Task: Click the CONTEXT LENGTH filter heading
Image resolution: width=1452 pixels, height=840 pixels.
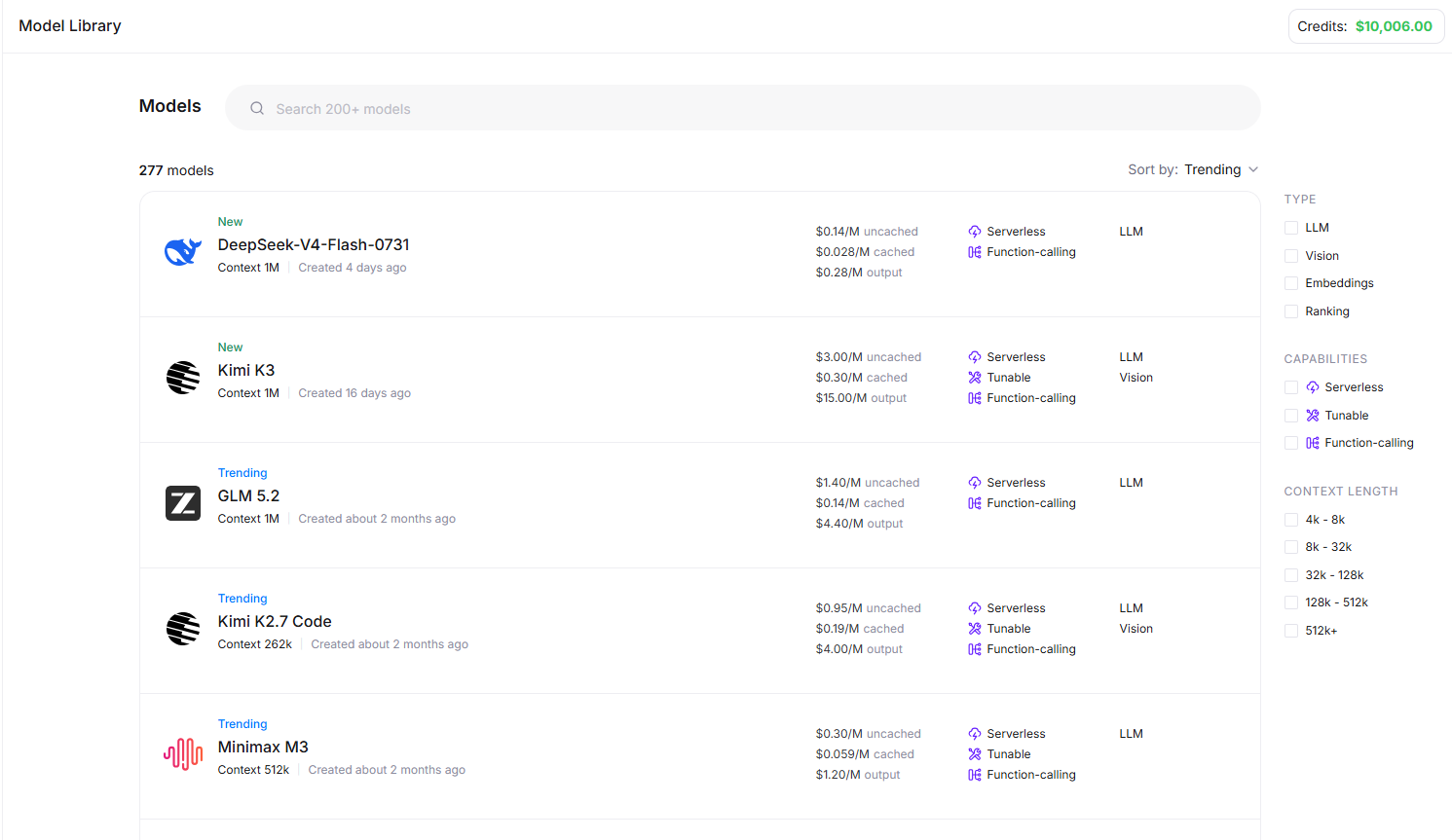Action: 1341,492
